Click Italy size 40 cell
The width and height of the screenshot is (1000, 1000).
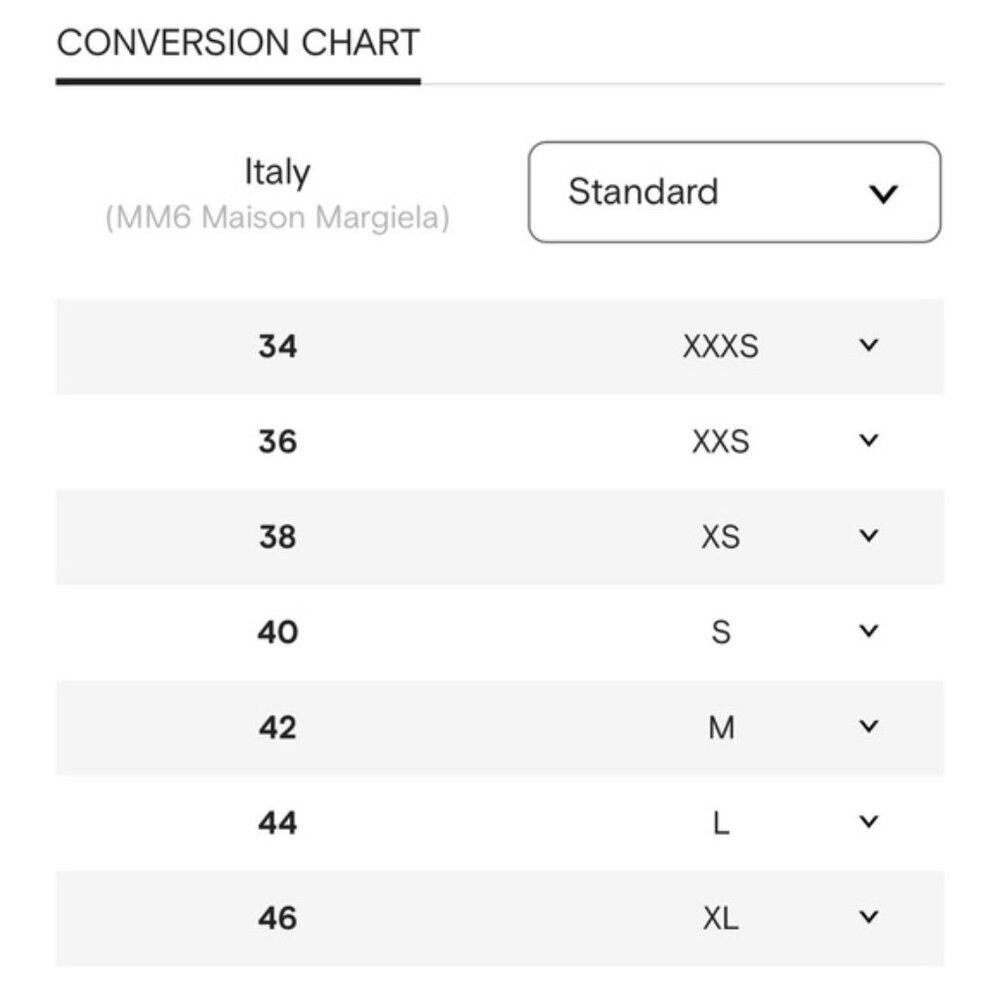click(x=277, y=632)
